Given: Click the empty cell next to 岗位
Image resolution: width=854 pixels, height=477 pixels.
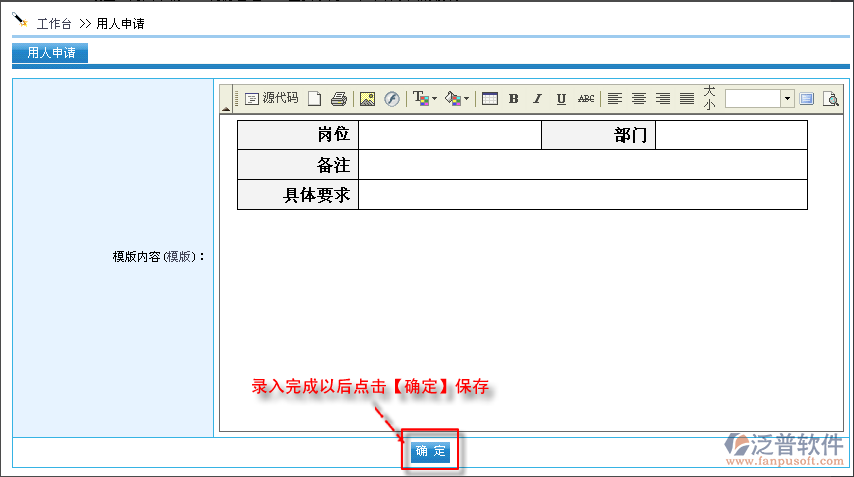Looking at the screenshot, I should point(450,134).
